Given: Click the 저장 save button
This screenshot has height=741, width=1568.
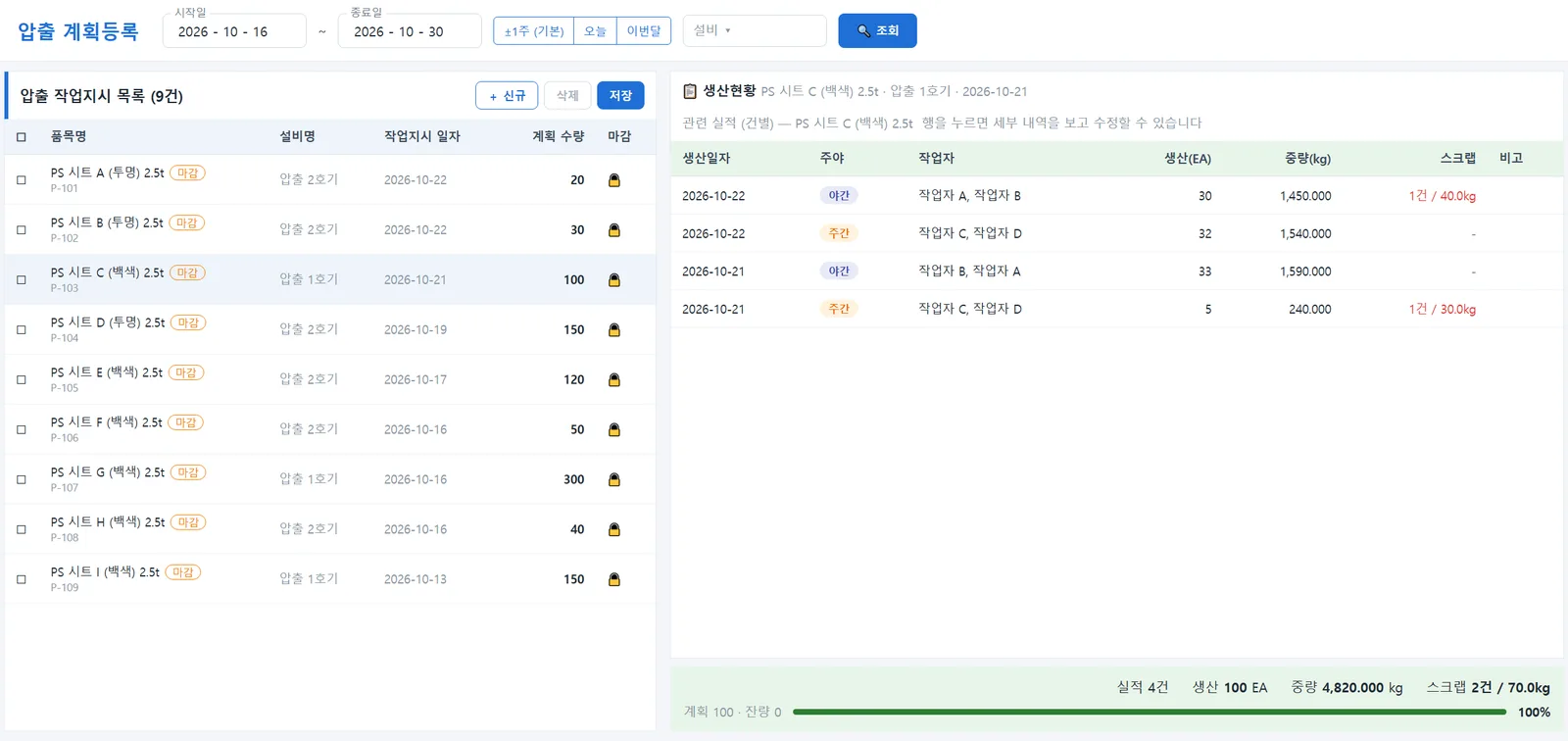Looking at the screenshot, I should click(620, 95).
